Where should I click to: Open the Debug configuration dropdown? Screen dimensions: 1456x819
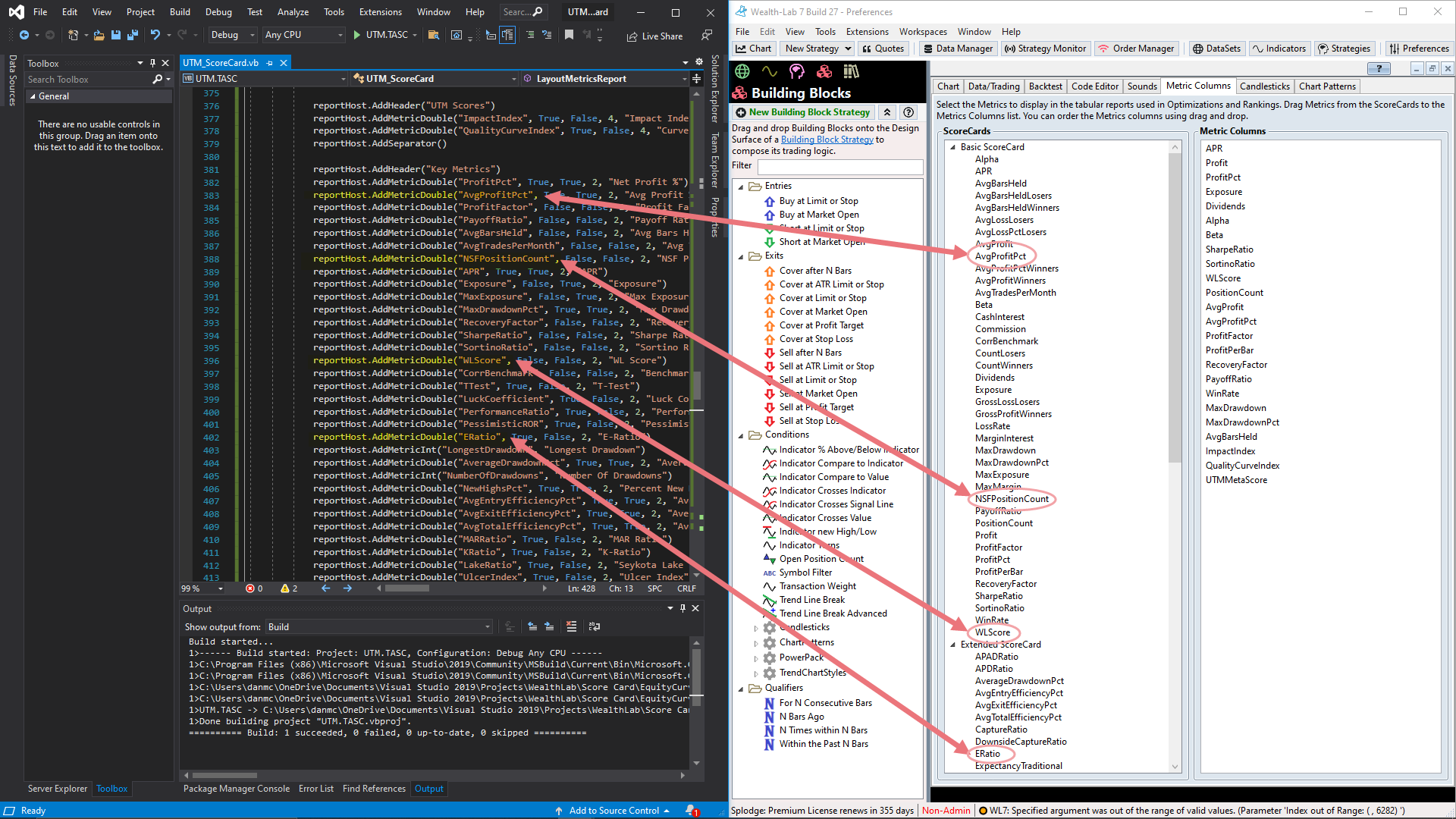[x=231, y=35]
